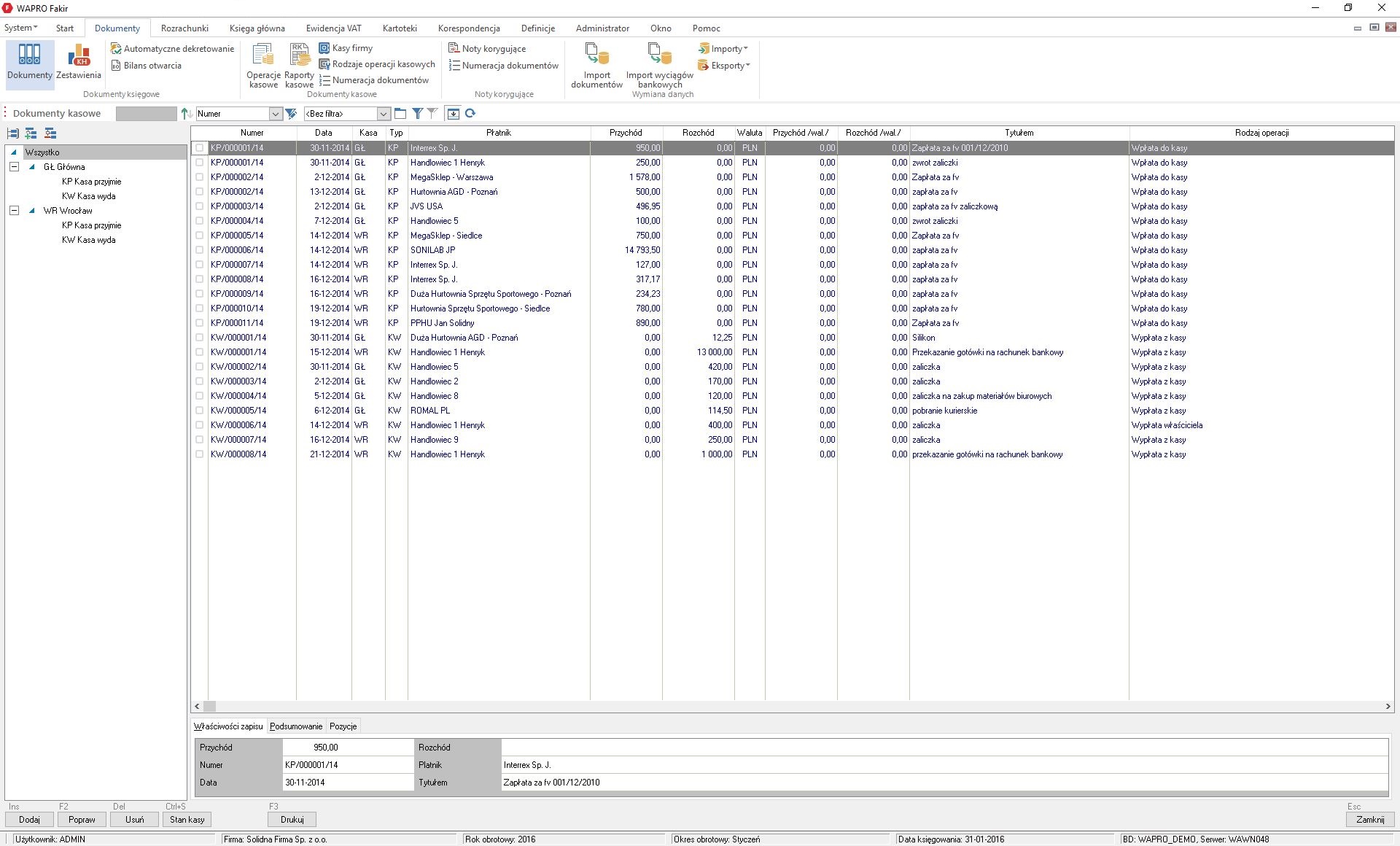The height and width of the screenshot is (846, 1400).
Task: Check the box for KP/000003/14 JVS USA
Action: [199, 206]
